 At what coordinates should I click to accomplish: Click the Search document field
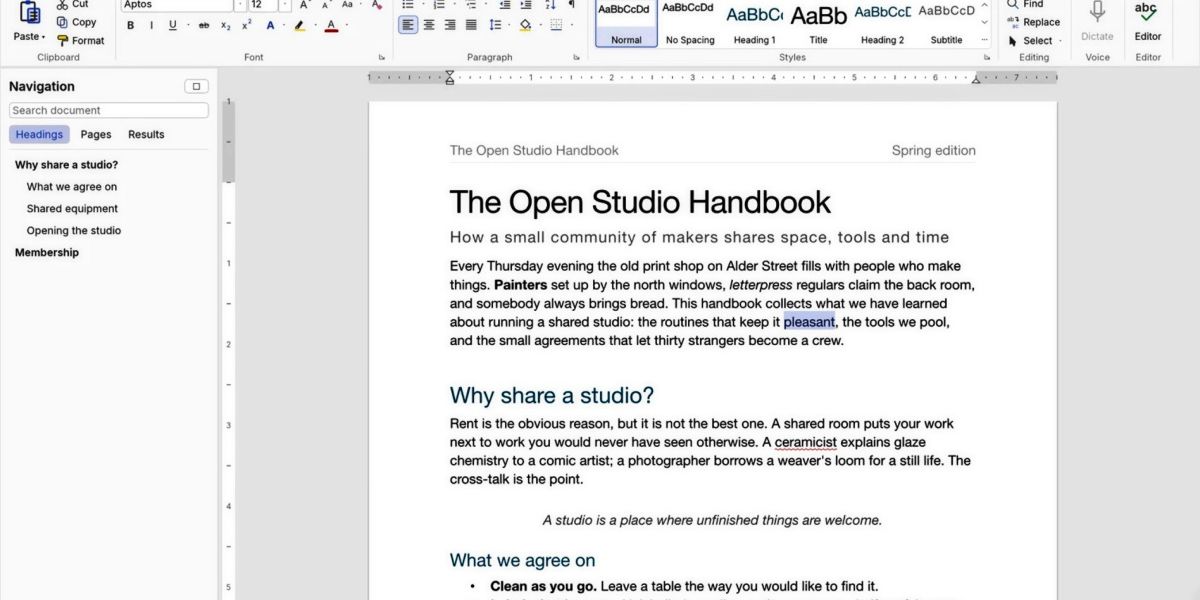pos(109,110)
